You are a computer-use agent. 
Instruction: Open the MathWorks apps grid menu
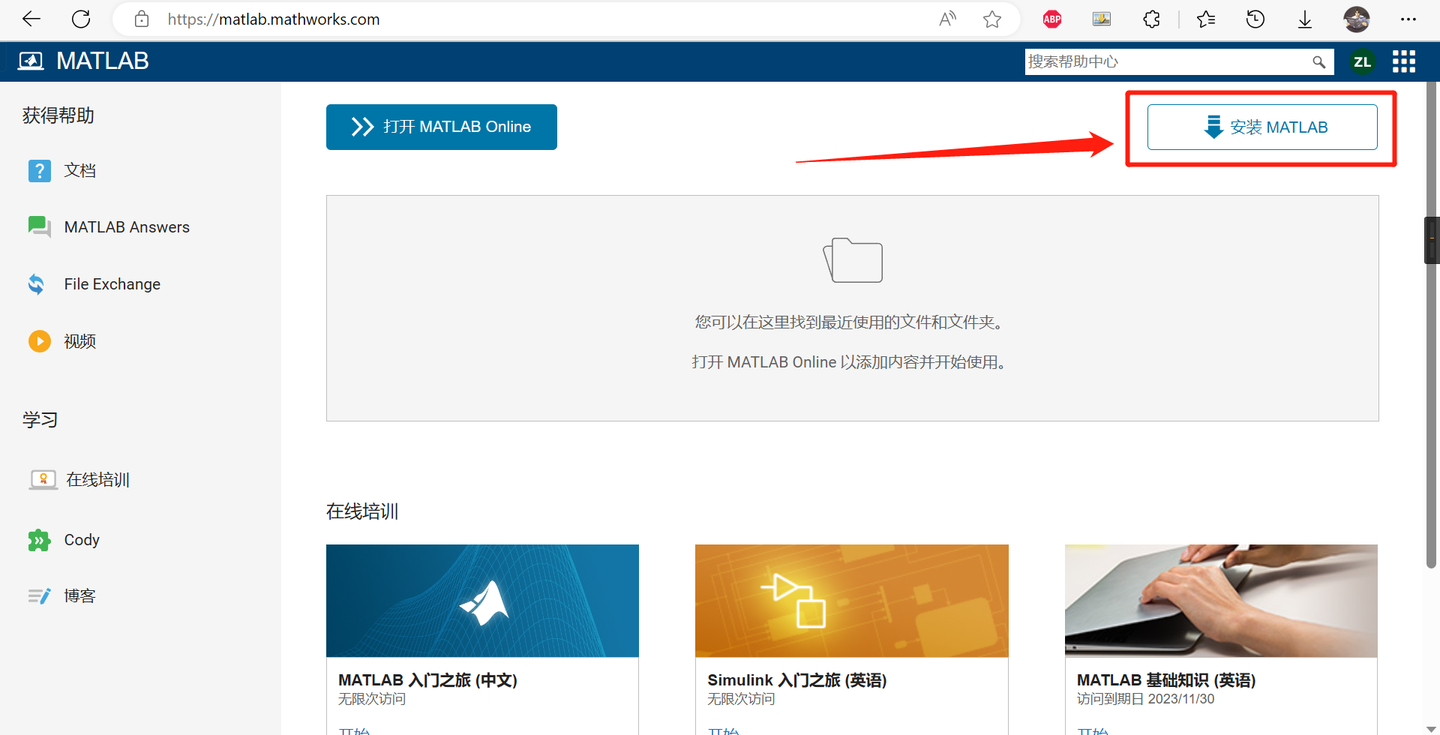(1404, 62)
